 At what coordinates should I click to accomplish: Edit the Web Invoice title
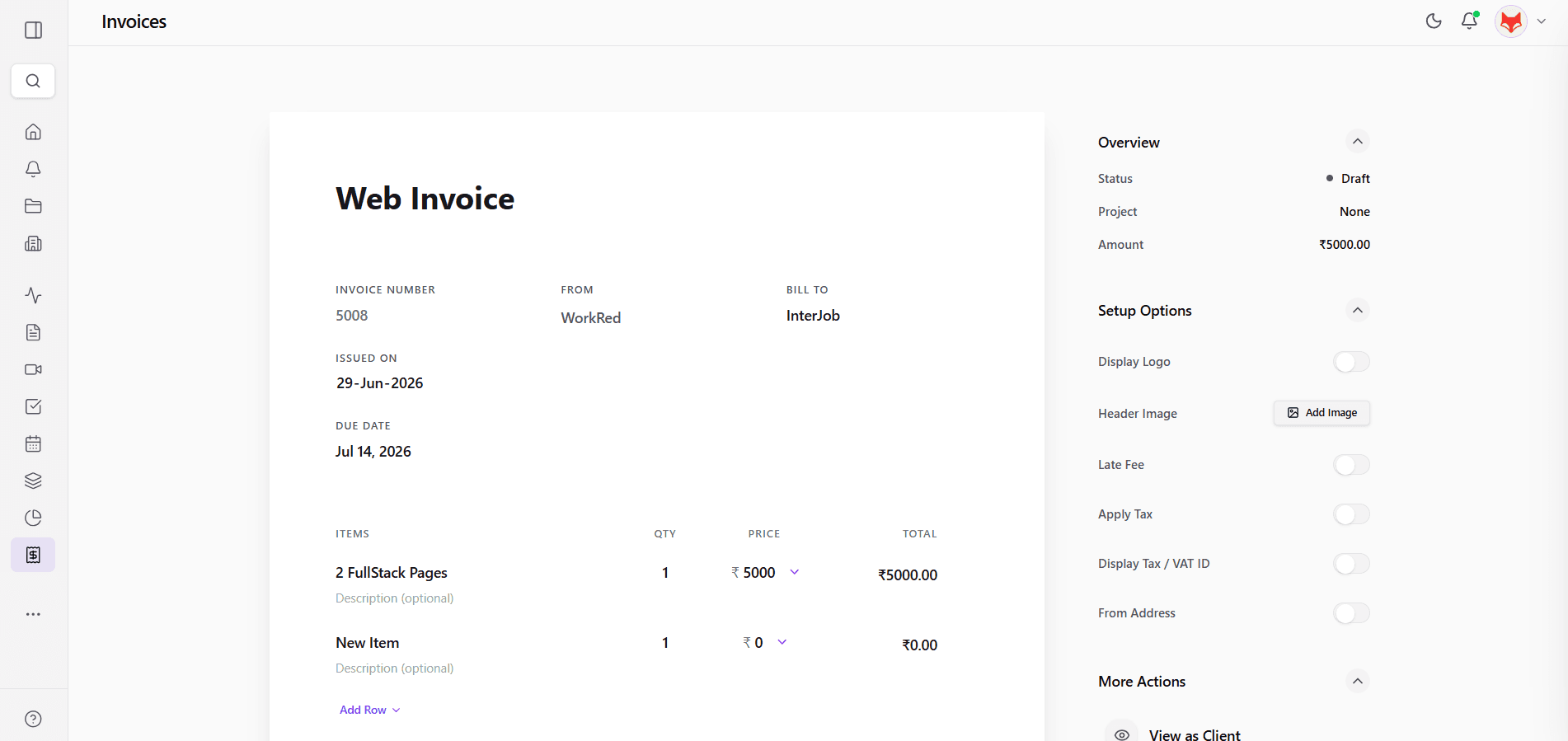tap(425, 199)
